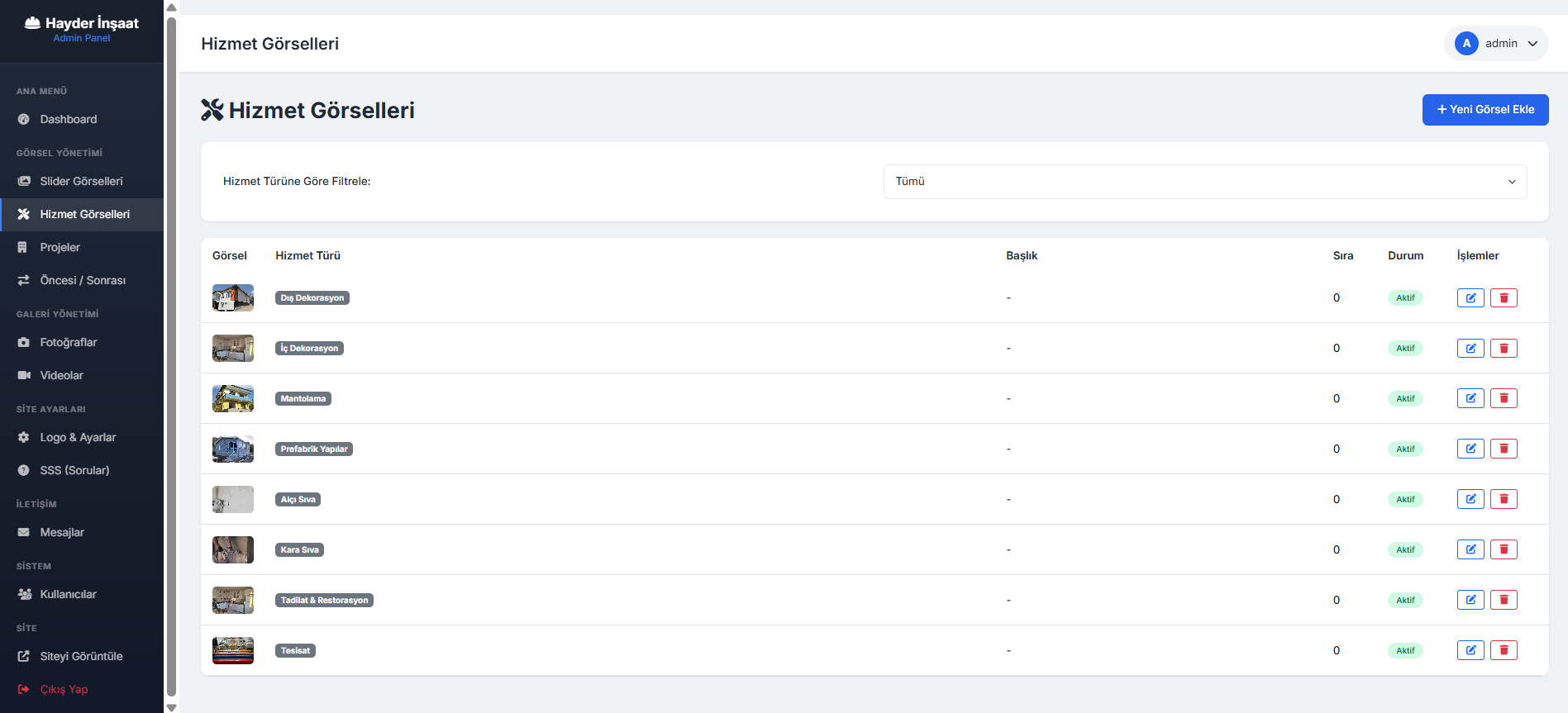Screen dimensions: 1568x713
Task: Delete the İç Dekorasyon image
Action: tap(1504, 349)
